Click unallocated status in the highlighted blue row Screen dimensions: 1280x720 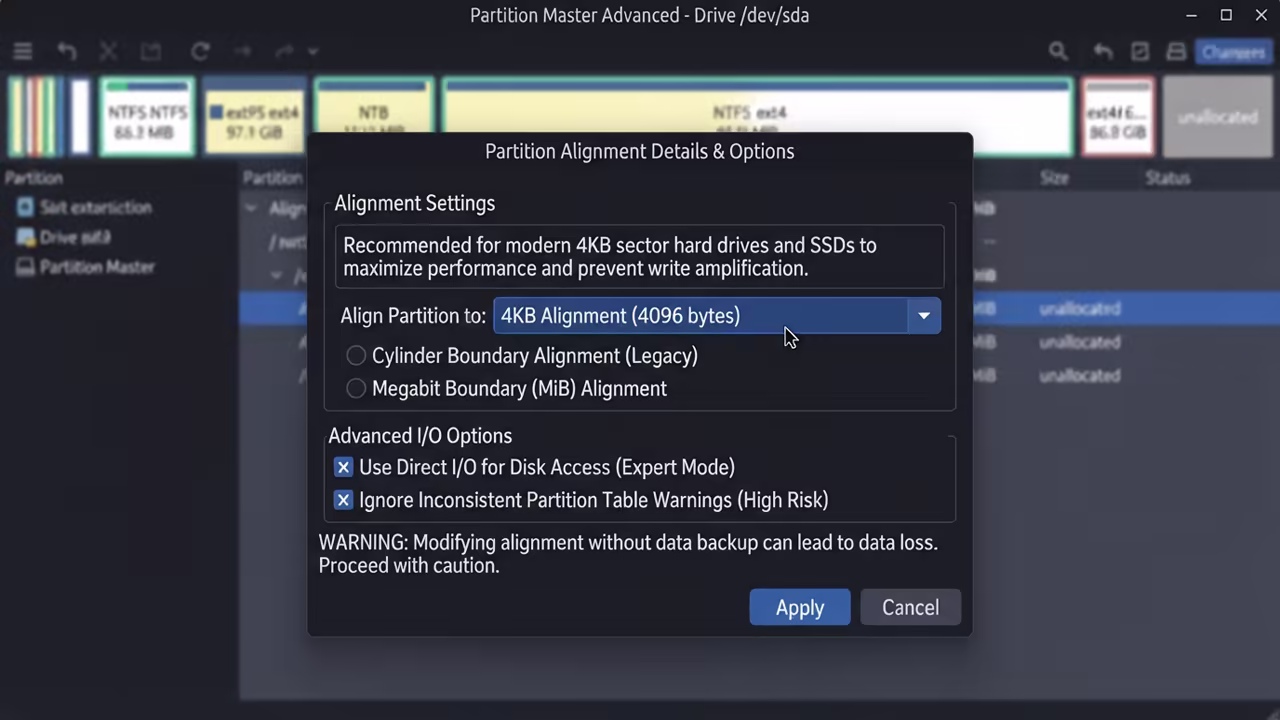coord(1079,309)
